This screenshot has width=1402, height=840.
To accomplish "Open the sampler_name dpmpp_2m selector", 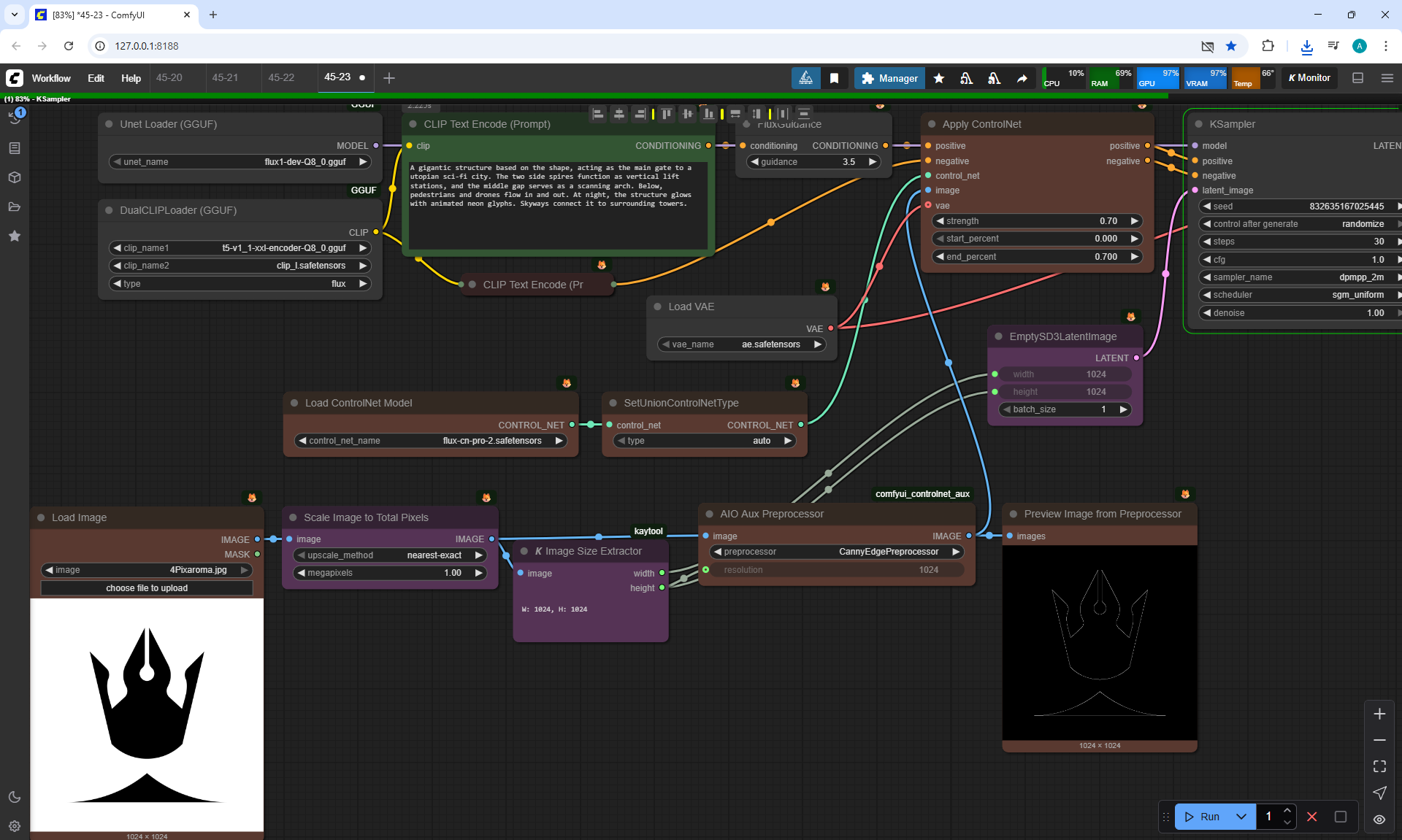I will point(1300,277).
